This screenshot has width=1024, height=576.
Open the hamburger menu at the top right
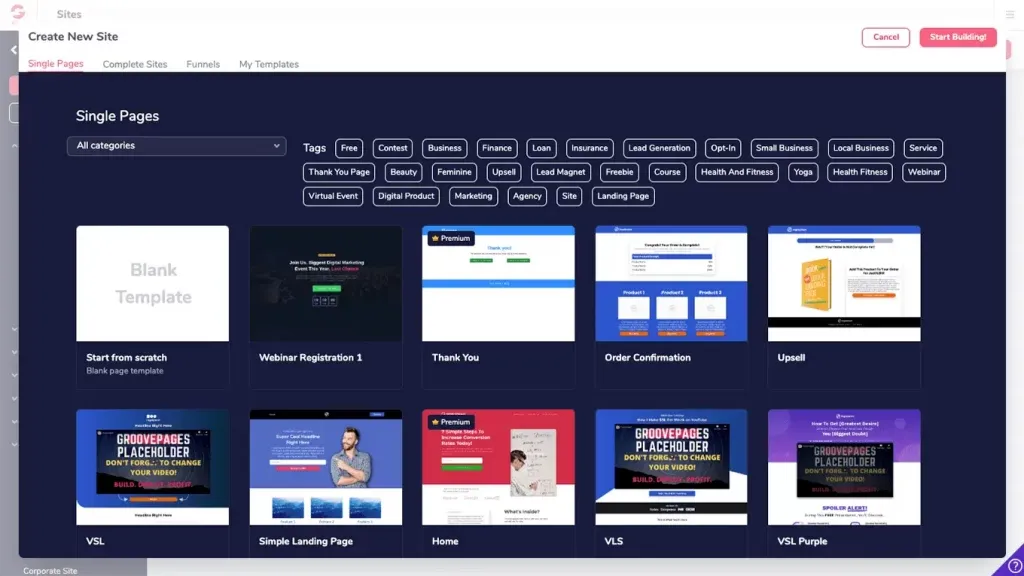(x=1010, y=14)
